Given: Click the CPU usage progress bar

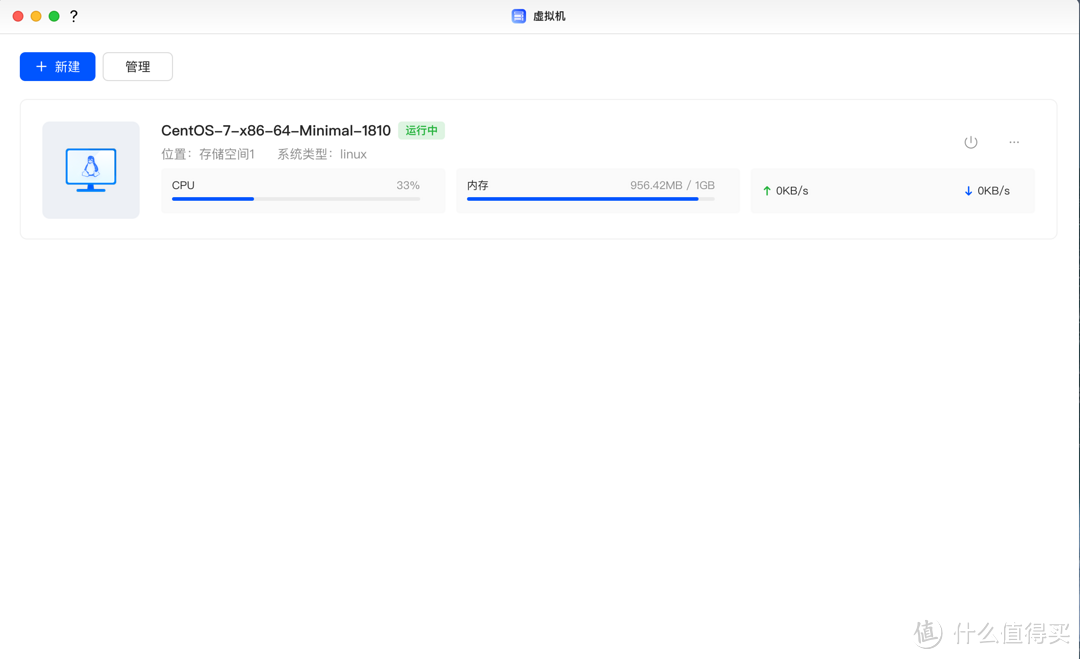Looking at the screenshot, I should click(x=295, y=199).
